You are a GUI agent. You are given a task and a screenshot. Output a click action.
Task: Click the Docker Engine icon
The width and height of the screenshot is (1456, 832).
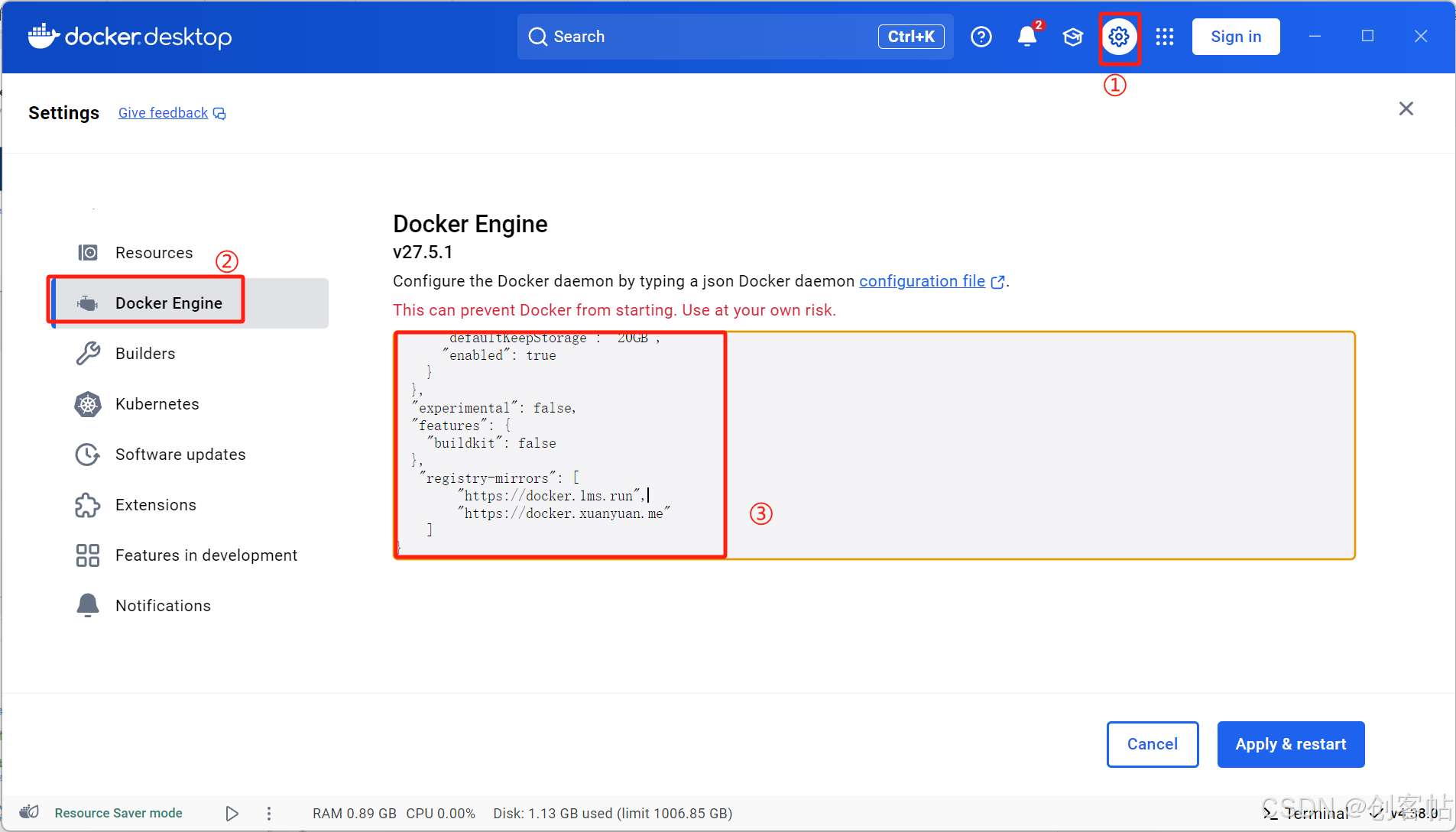(x=88, y=303)
